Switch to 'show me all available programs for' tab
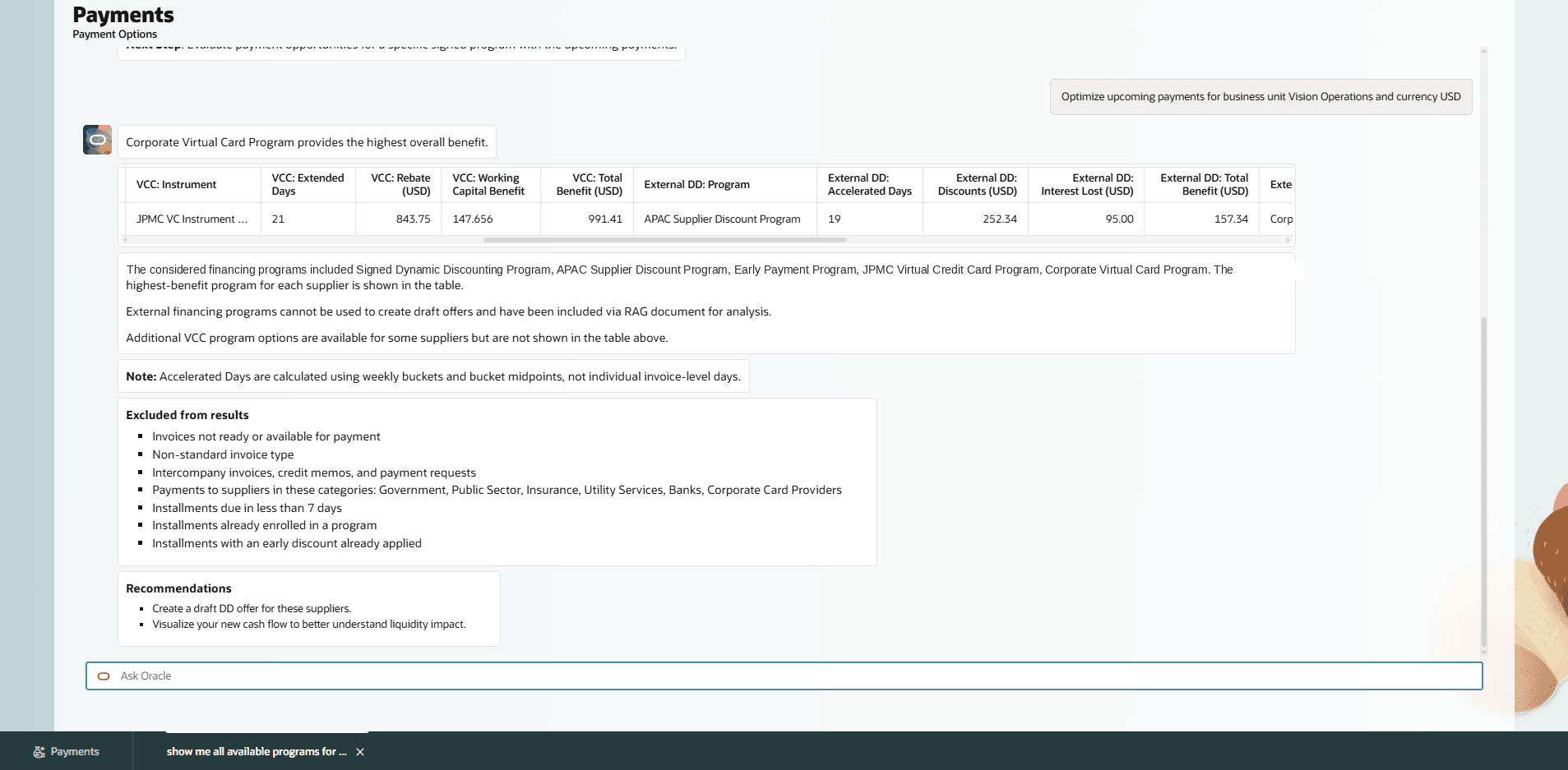The height and width of the screenshot is (770, 1568). coord(257,751)
